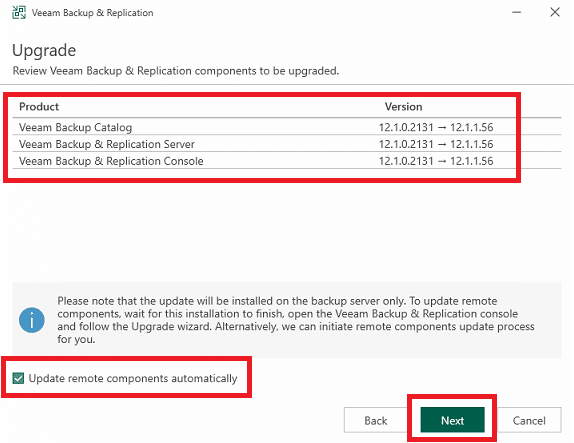The height and width of the screenshot is (443, 574).
Task: Minimize the Veeam installer window
Action: click(x=517, y=12)
